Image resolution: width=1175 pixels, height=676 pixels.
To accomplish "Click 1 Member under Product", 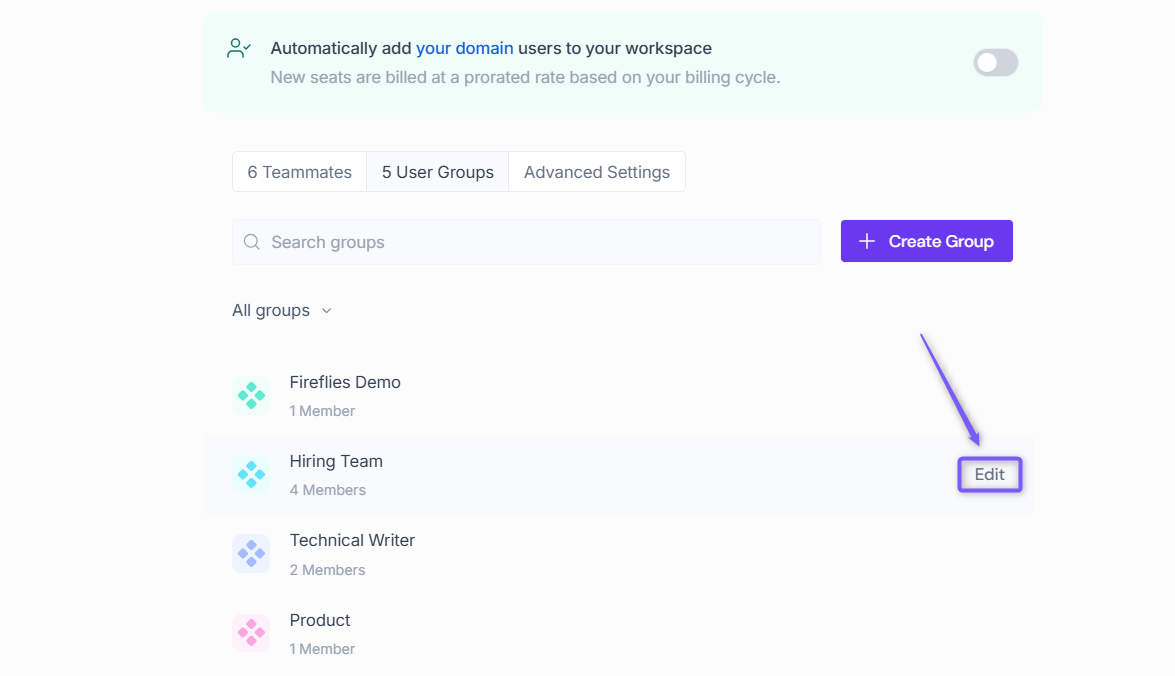I will tap(322, 649).
